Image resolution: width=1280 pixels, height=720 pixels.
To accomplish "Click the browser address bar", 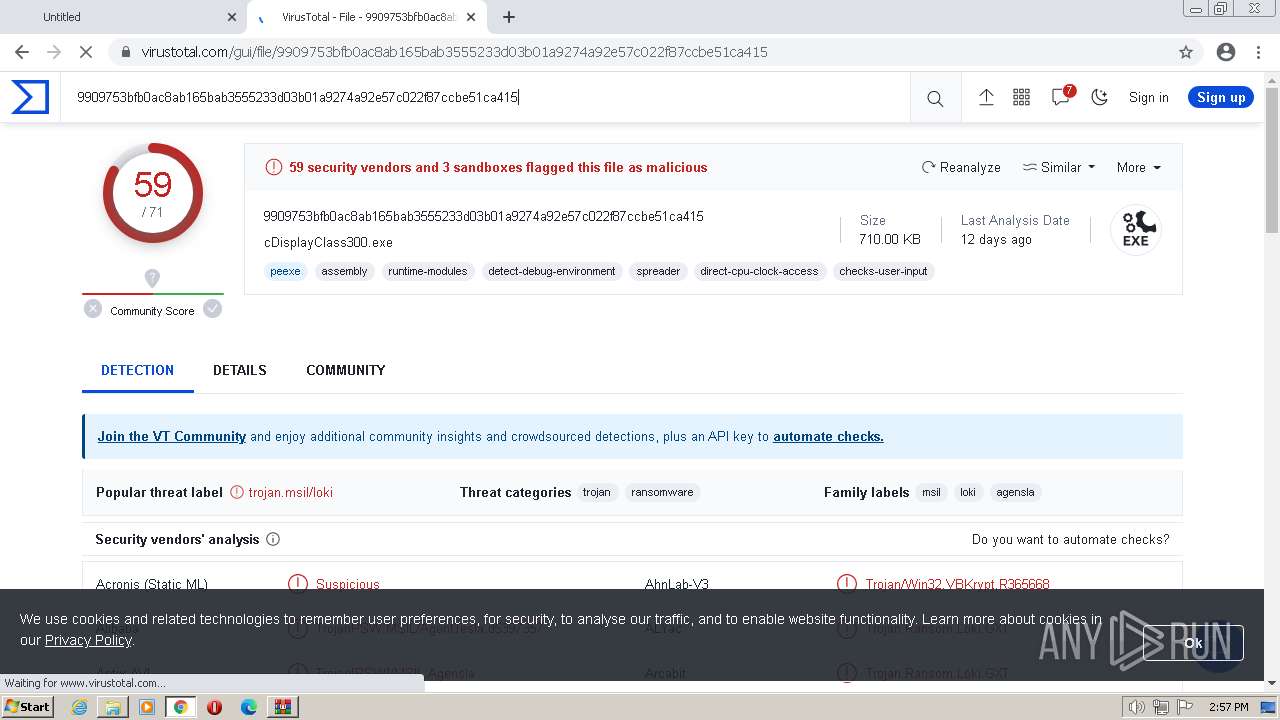I will (640, 52).
